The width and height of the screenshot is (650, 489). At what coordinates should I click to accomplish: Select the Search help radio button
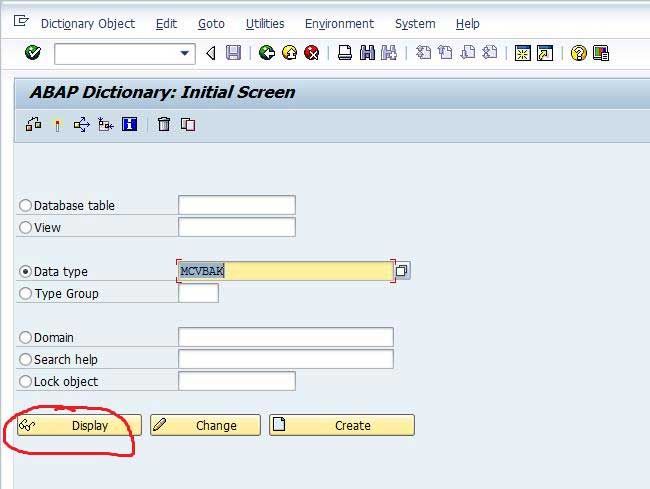[25, 359]
